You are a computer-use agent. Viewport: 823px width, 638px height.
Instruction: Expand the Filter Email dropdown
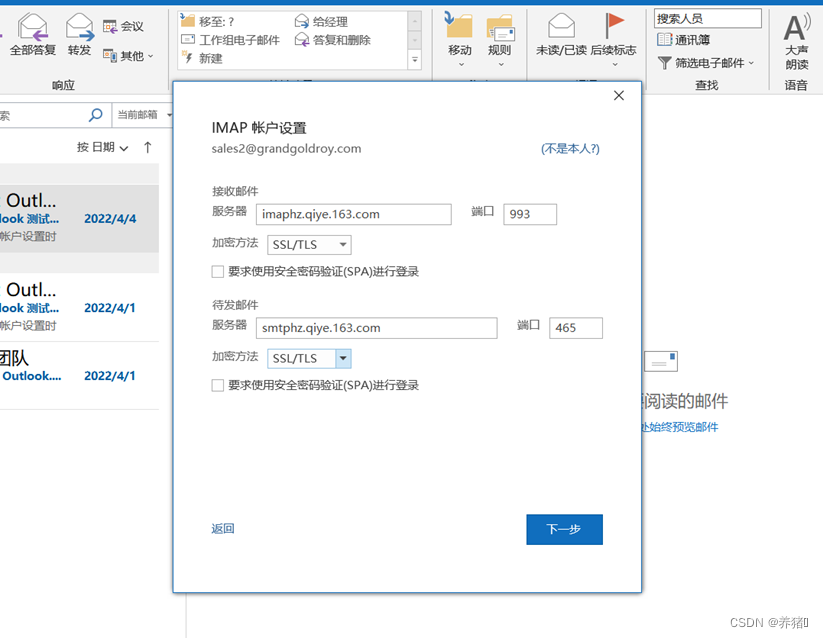coord(706,62)
